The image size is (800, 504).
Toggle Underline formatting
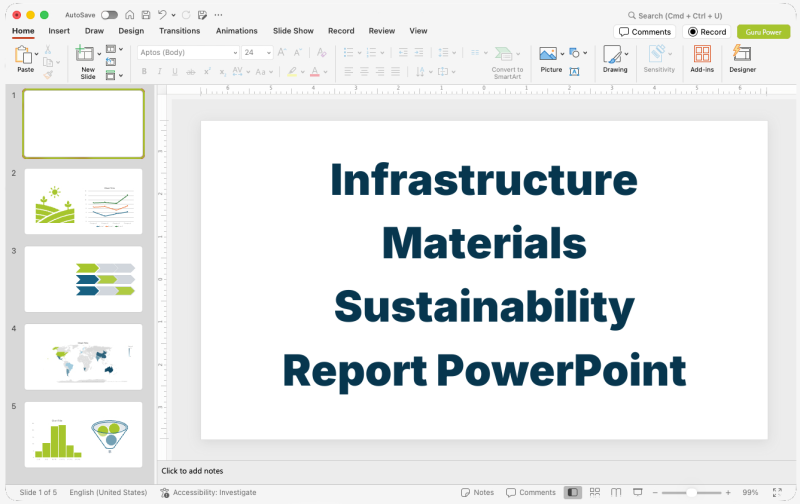click(175, 71)
